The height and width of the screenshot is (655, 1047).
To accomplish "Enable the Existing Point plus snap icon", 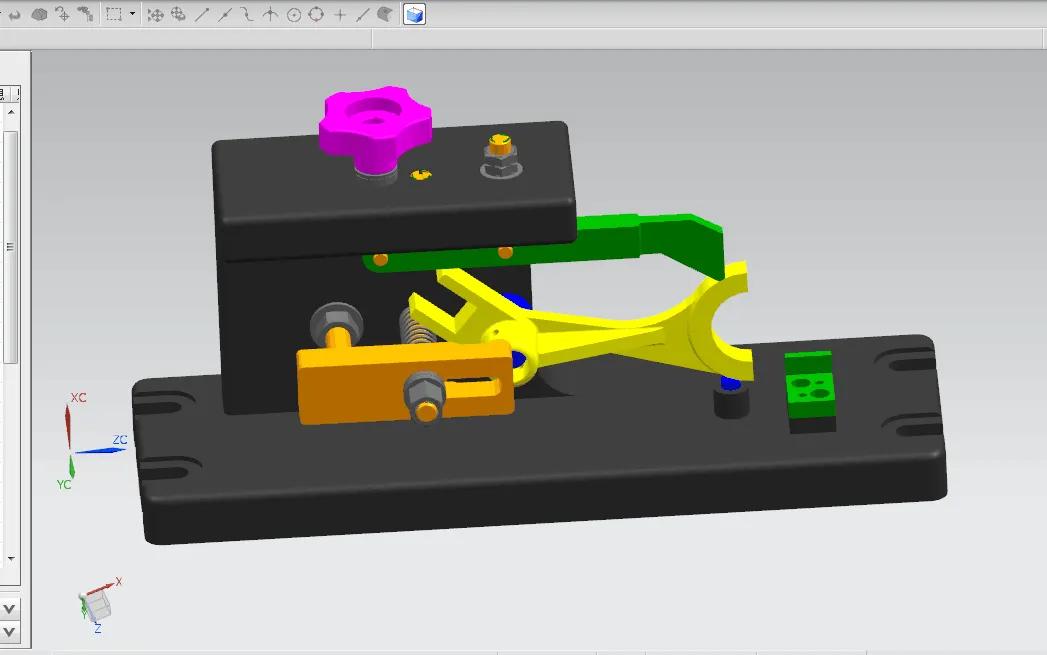I will click(340, 14).
